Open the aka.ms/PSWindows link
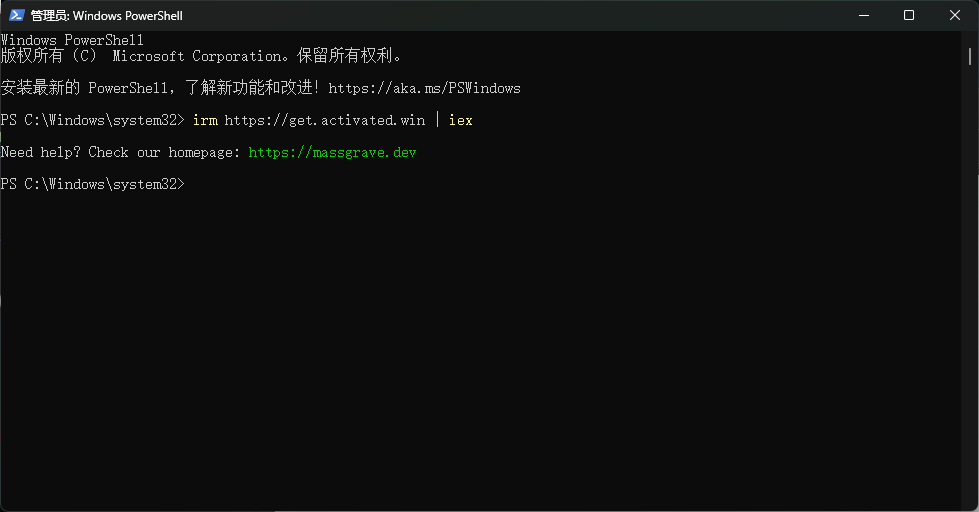The image size is (979, 512). 425,88
